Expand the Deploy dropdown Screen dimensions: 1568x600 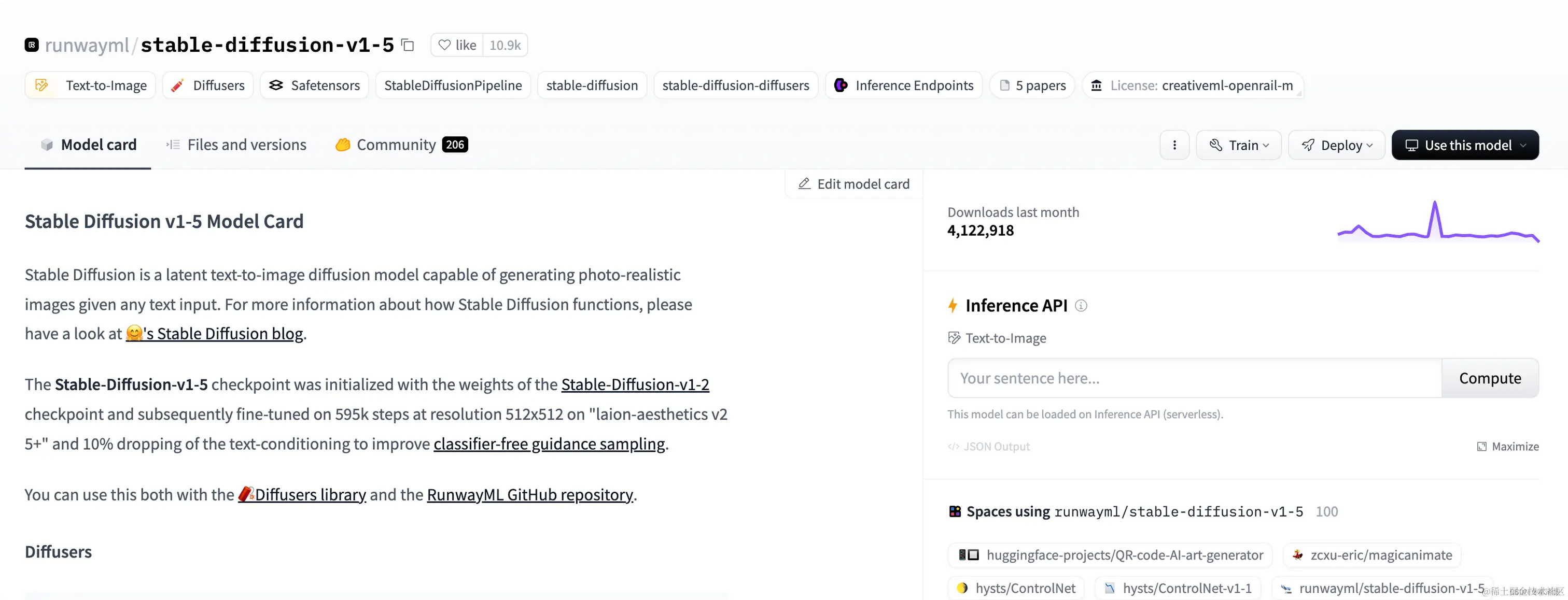[x=1336, y=145]
